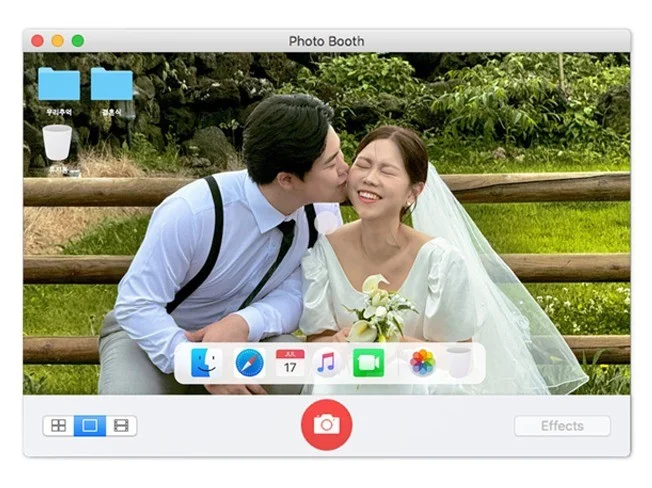Click the Photo Booth title bar

pyautogui.click(x=326, y=41)
